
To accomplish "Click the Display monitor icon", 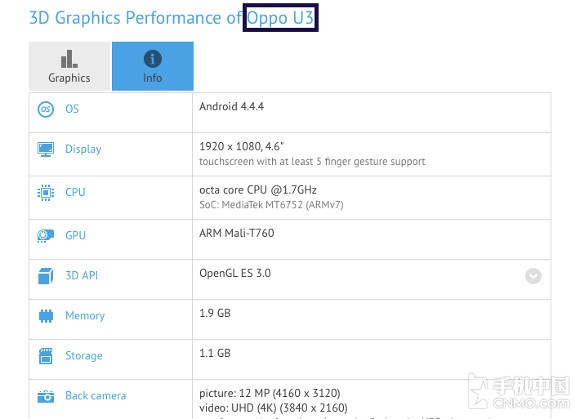I will point(45,149).
